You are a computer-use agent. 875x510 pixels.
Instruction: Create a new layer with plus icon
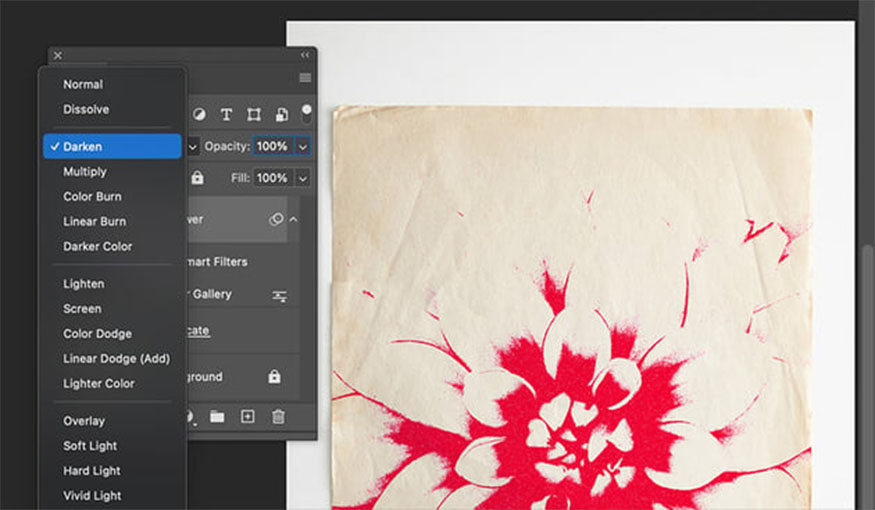(247, 416)
